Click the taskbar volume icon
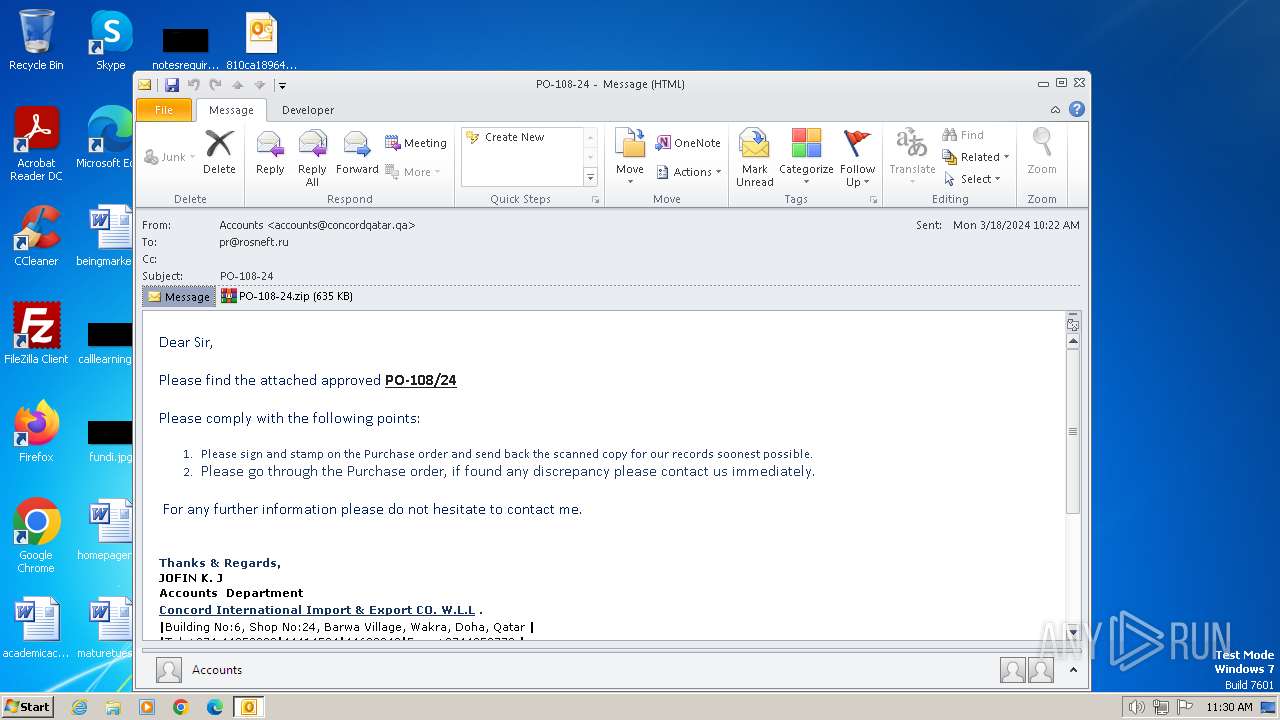 [x=1136, y=707]
